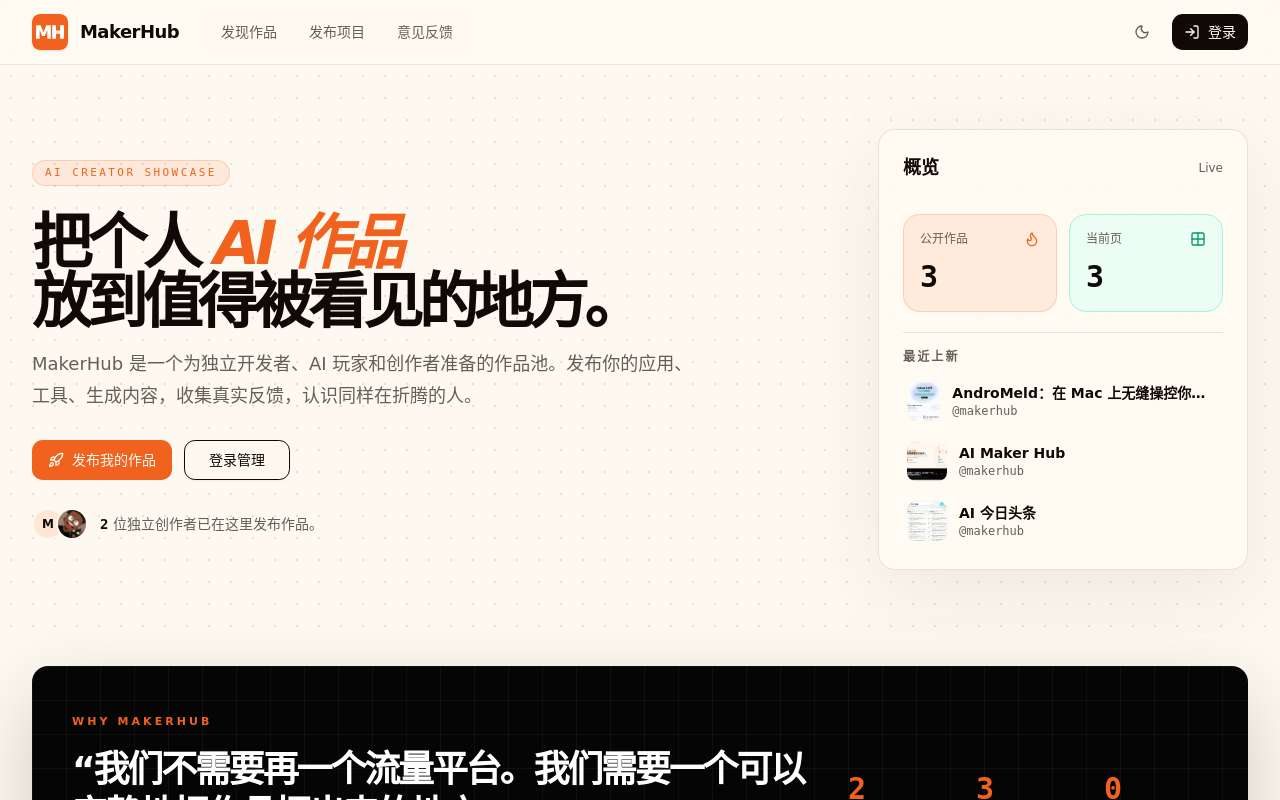The height and width of the screenshot is (800, 1280).
Task: Click the 登录管理 button
Action: (237, 460)
